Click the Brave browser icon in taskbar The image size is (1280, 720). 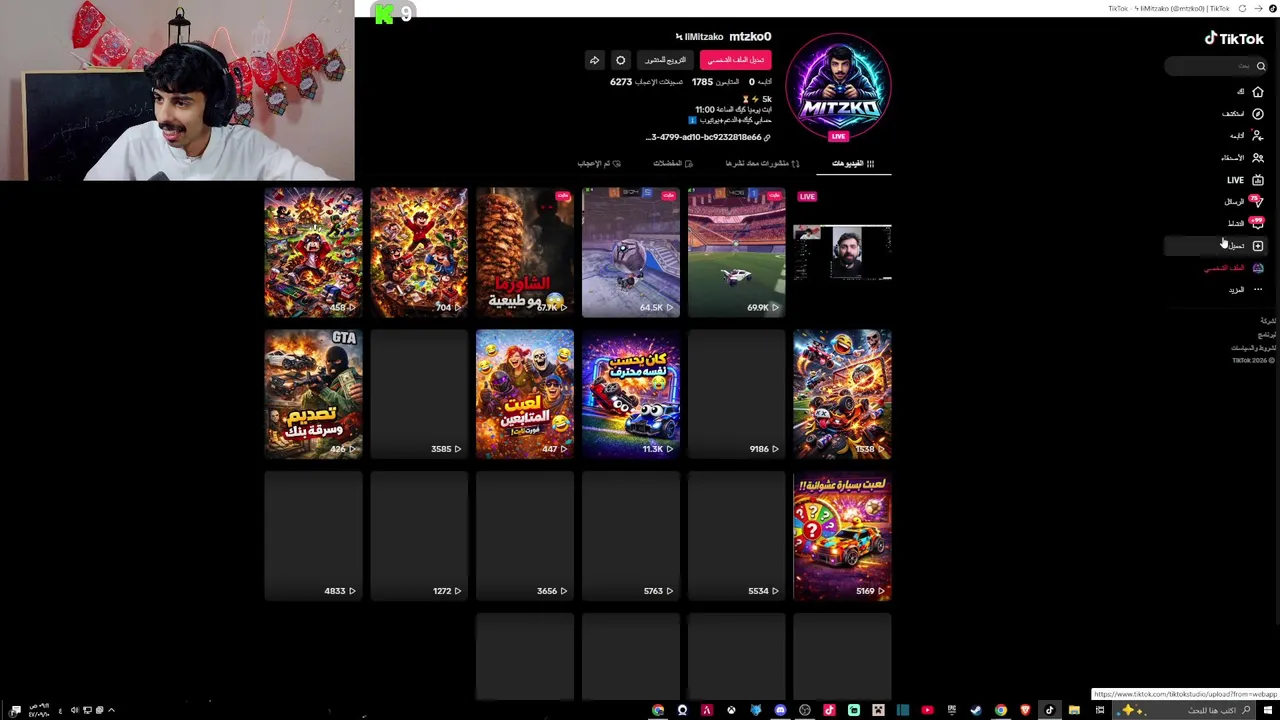pyautogui.click(x=1025, y=710)
